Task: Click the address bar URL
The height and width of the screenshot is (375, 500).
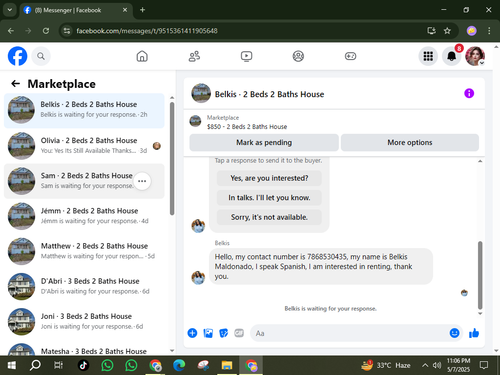Action: [147, 31]
